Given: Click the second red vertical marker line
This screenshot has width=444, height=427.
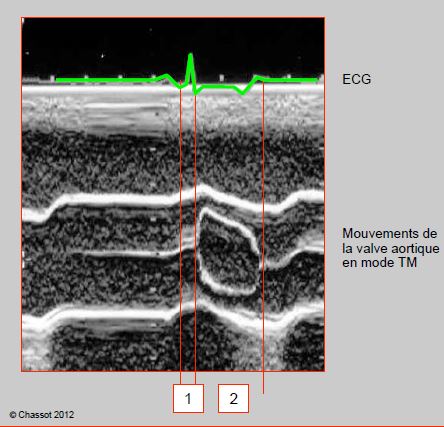Looking at the screenshot, I should (x=195, y=233).
